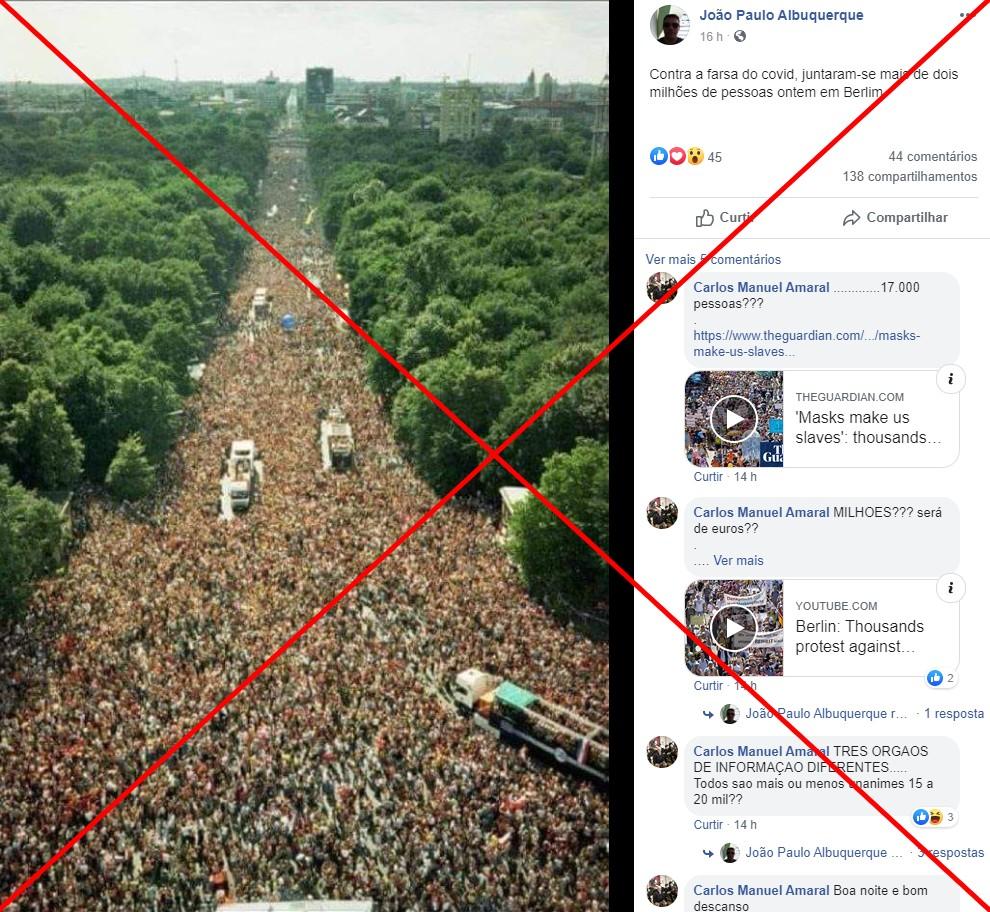Screen dimensions: 990x912
Task: Play the Guardian video preview
Action: pyautogui.click(x=733, y=419)
